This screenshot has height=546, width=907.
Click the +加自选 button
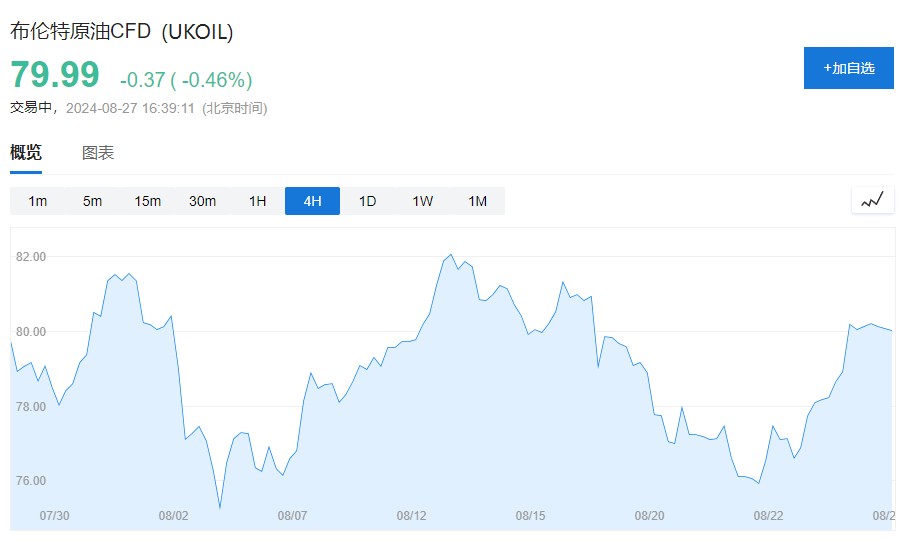(848, 68)
